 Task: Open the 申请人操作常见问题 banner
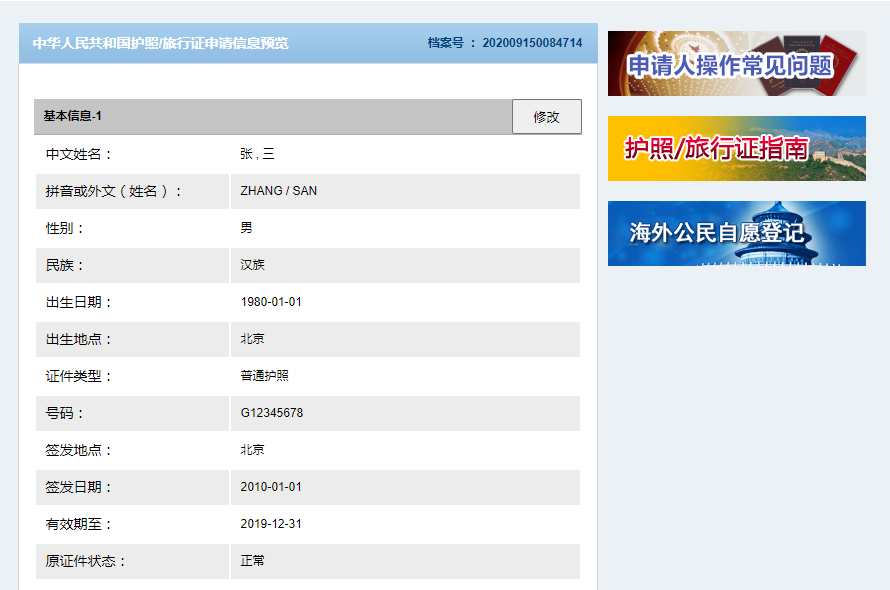(737, 64)
